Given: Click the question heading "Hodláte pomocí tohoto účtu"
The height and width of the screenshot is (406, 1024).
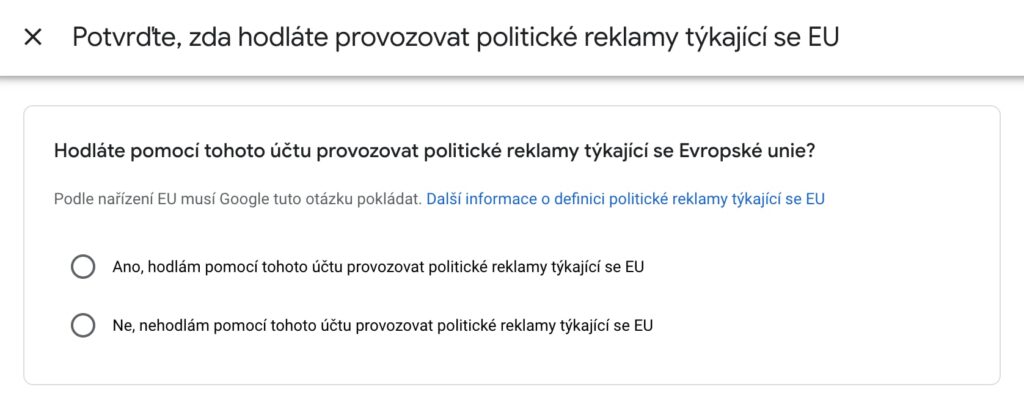Looking at the screenshot, I should pos(434,153).
